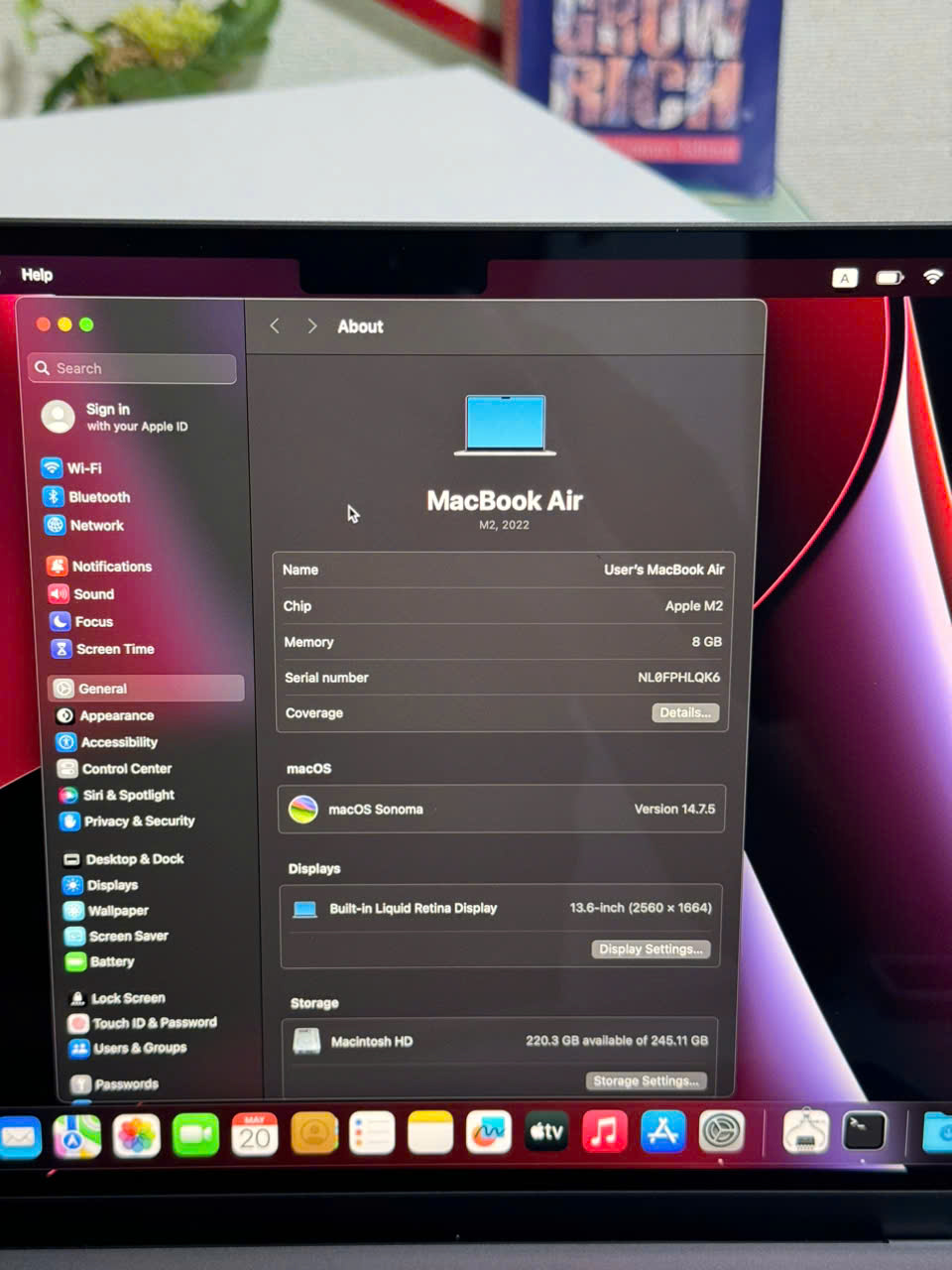The image size is (952, 1270).
Task: Select General in the sidebar
Action: click(x=147, y=688)
